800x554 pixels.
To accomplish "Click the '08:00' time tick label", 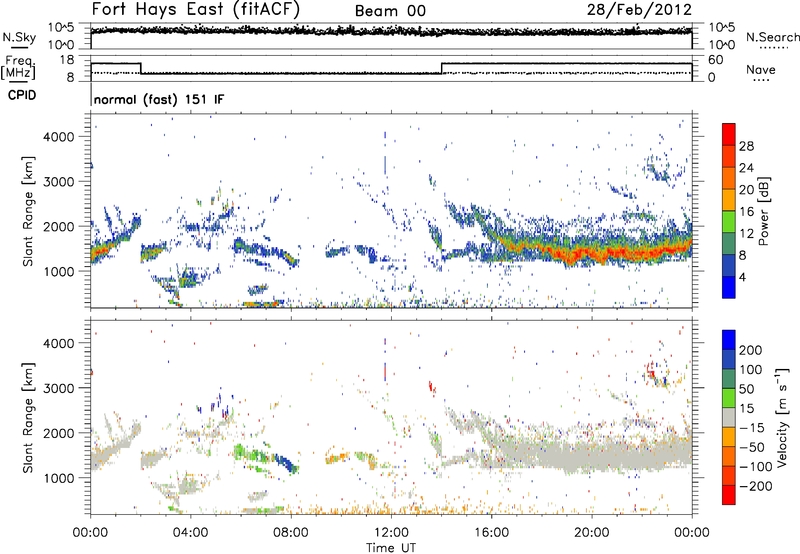I will (x=291, y=533).
